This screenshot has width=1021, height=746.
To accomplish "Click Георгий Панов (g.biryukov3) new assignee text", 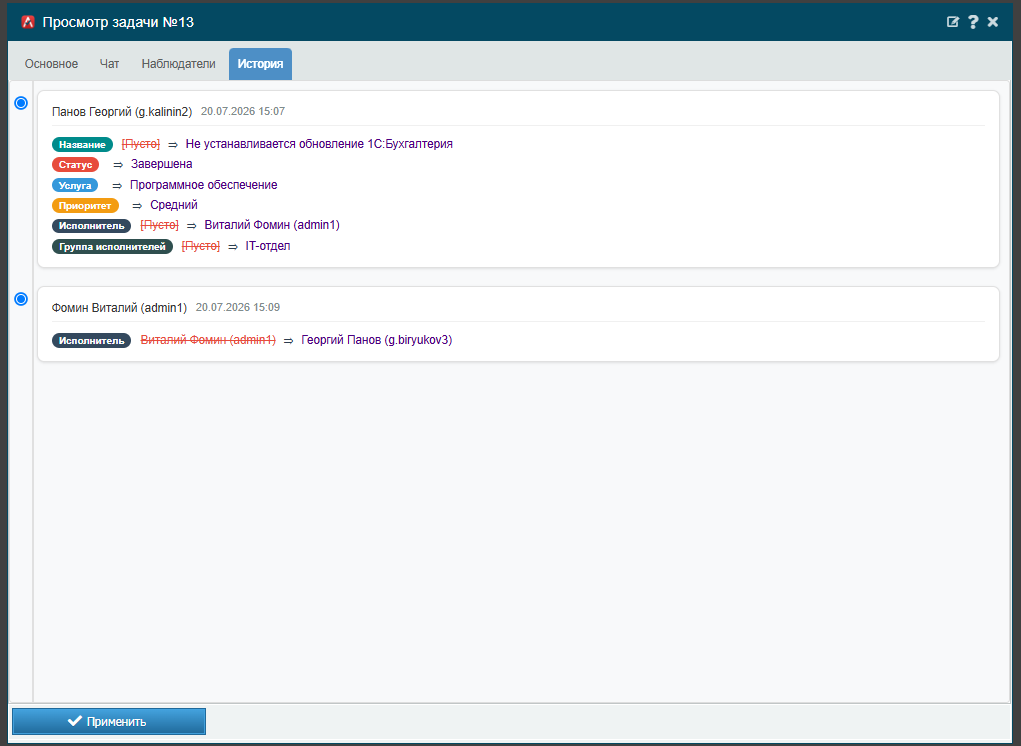I will (376, 340).
